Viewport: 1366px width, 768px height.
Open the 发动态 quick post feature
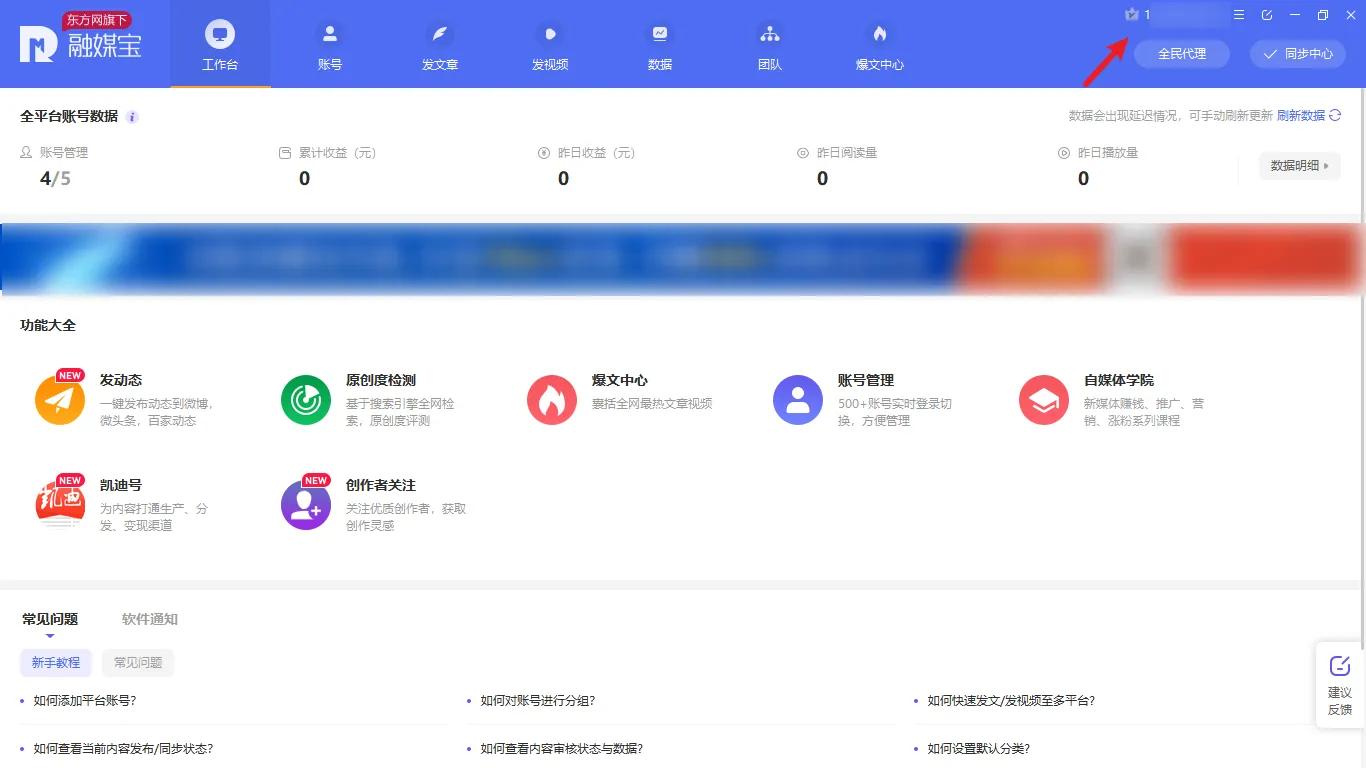pos(60,400)
